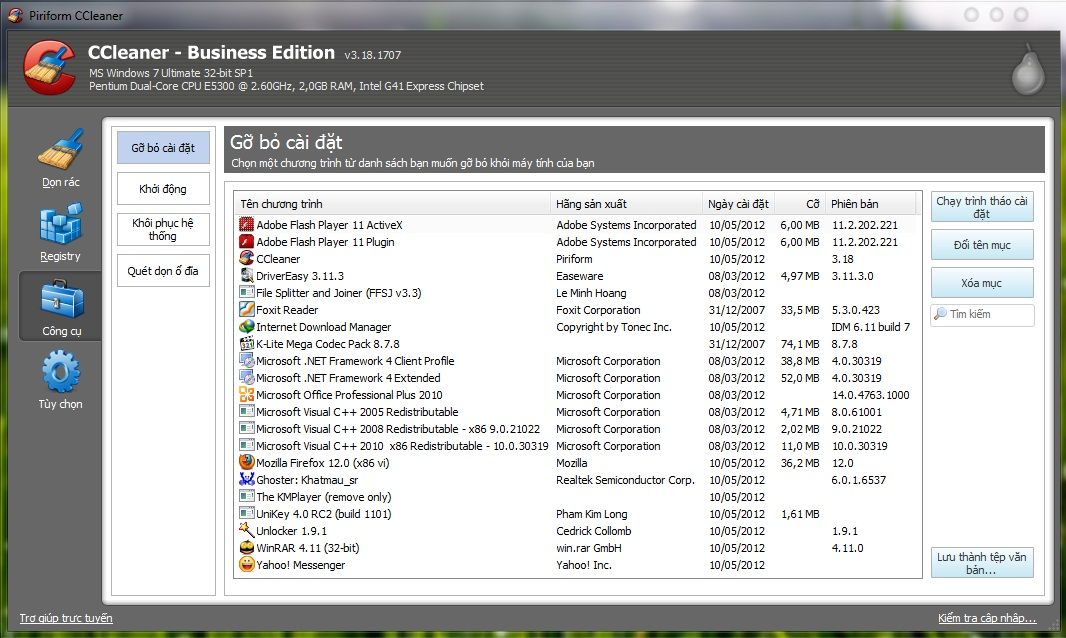Sort by Cỡ size column header

click(800, 203)
